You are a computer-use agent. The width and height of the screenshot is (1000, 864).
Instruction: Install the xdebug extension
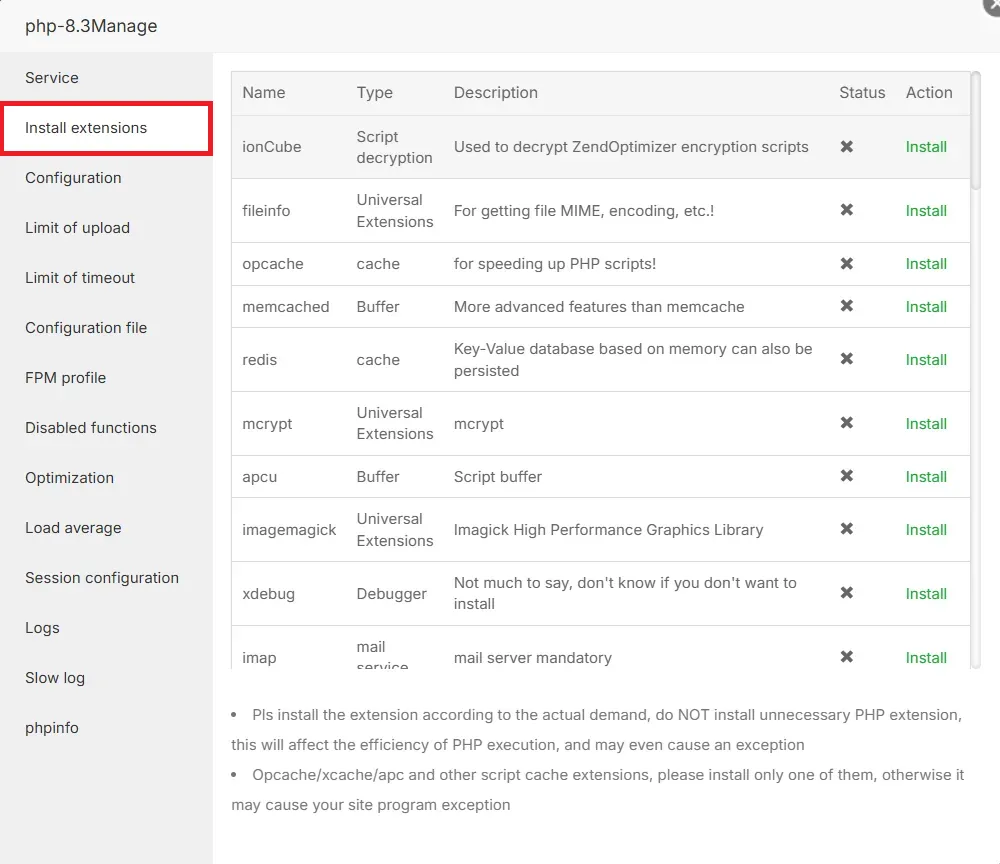point(925,594)
